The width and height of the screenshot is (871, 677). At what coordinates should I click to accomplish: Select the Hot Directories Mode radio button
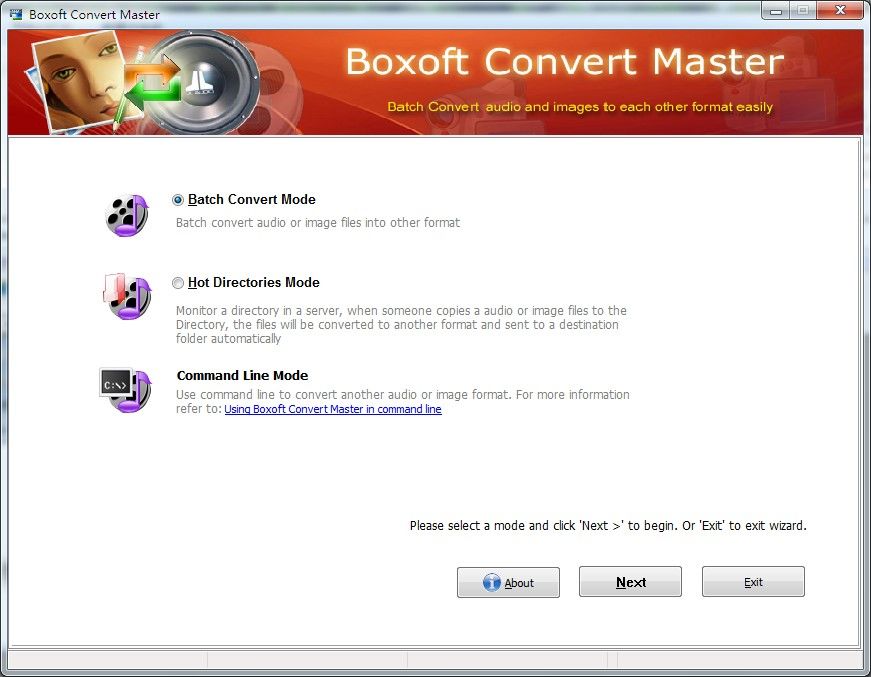[178, 283]
